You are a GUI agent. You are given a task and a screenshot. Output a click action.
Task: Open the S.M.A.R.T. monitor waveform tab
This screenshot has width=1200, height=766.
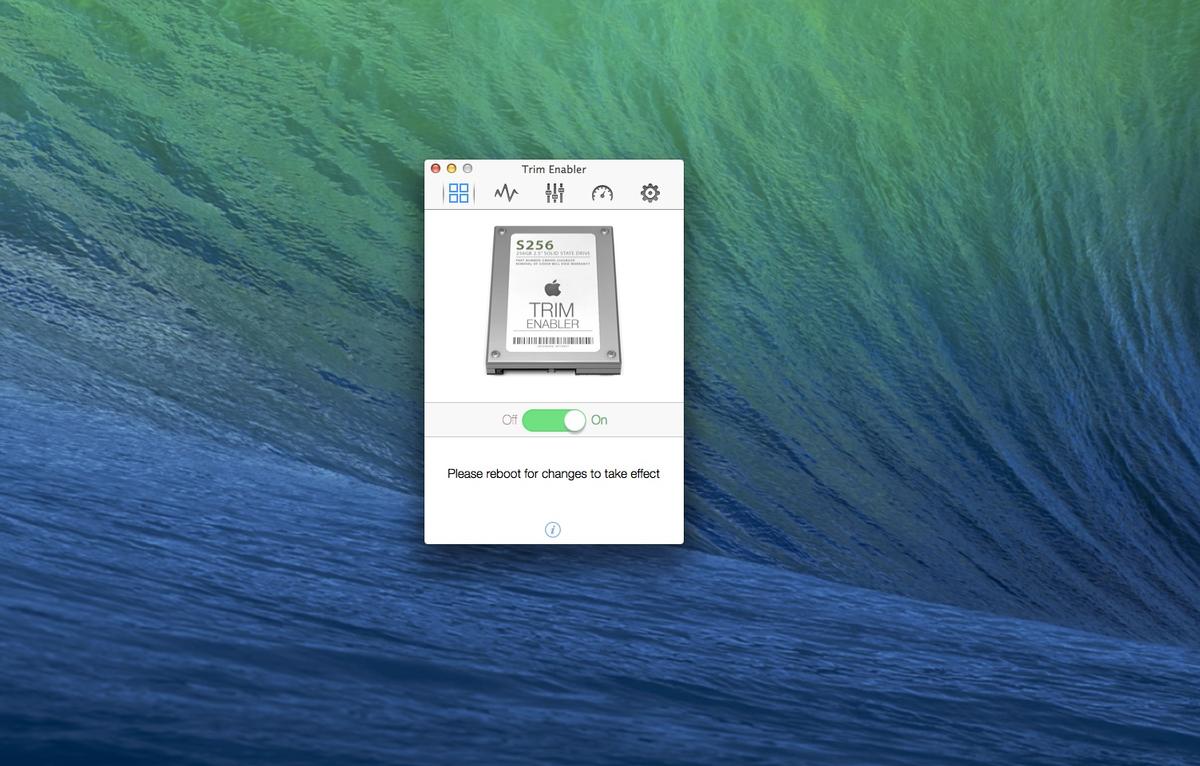tap(506, 193)
